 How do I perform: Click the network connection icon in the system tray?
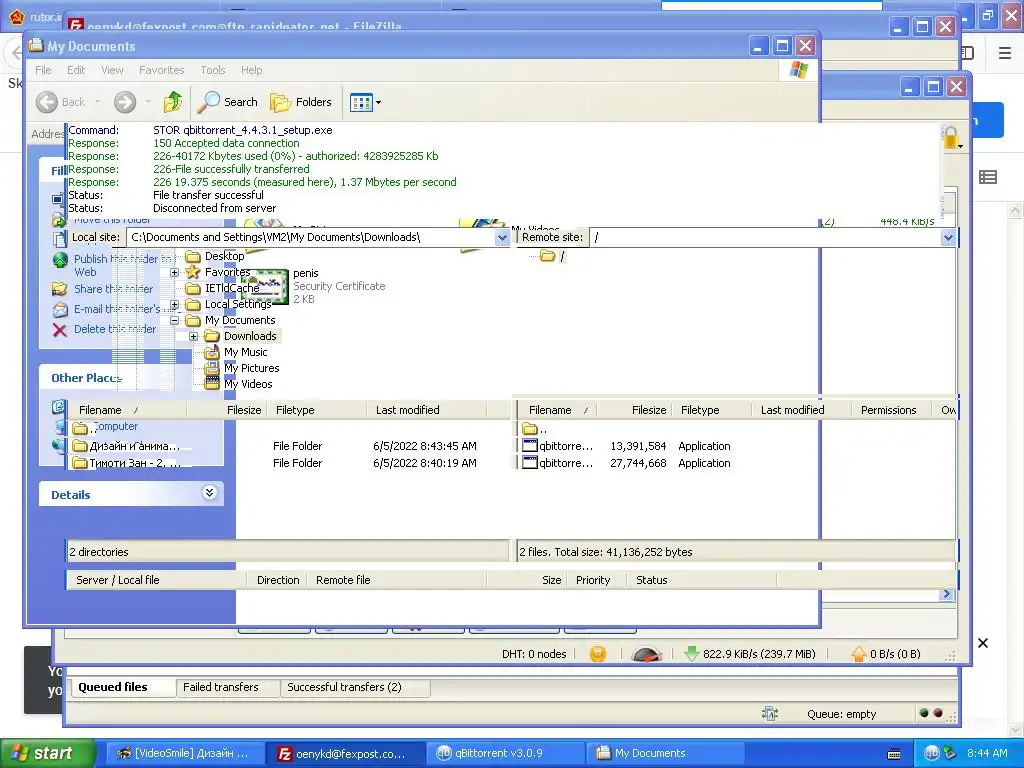[950, 753]
